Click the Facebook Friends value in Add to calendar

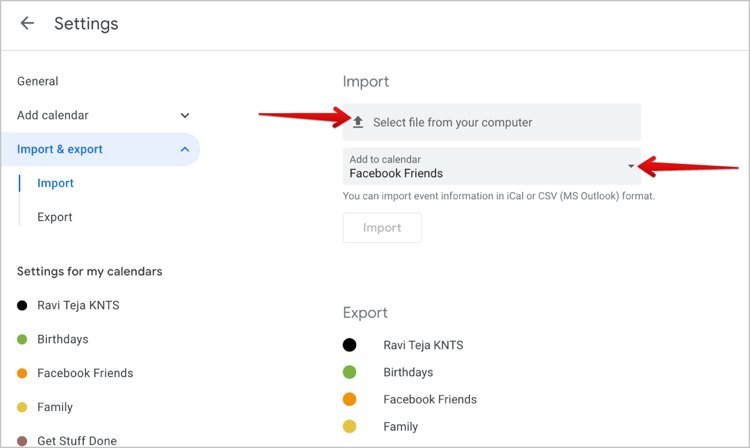396,173
